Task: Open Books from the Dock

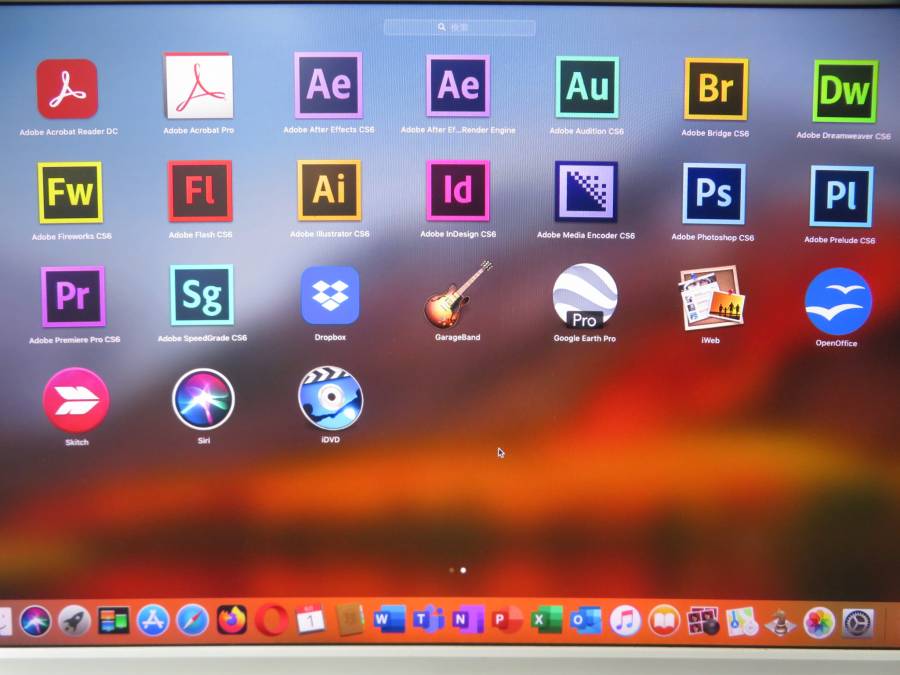Action: point(664,621)
